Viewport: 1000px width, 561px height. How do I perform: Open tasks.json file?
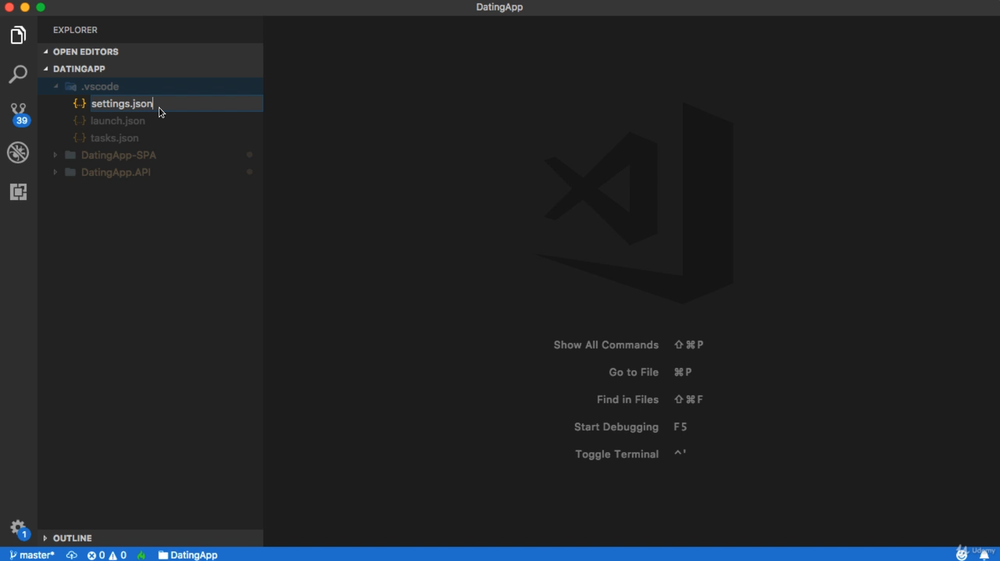click(114, 138)
